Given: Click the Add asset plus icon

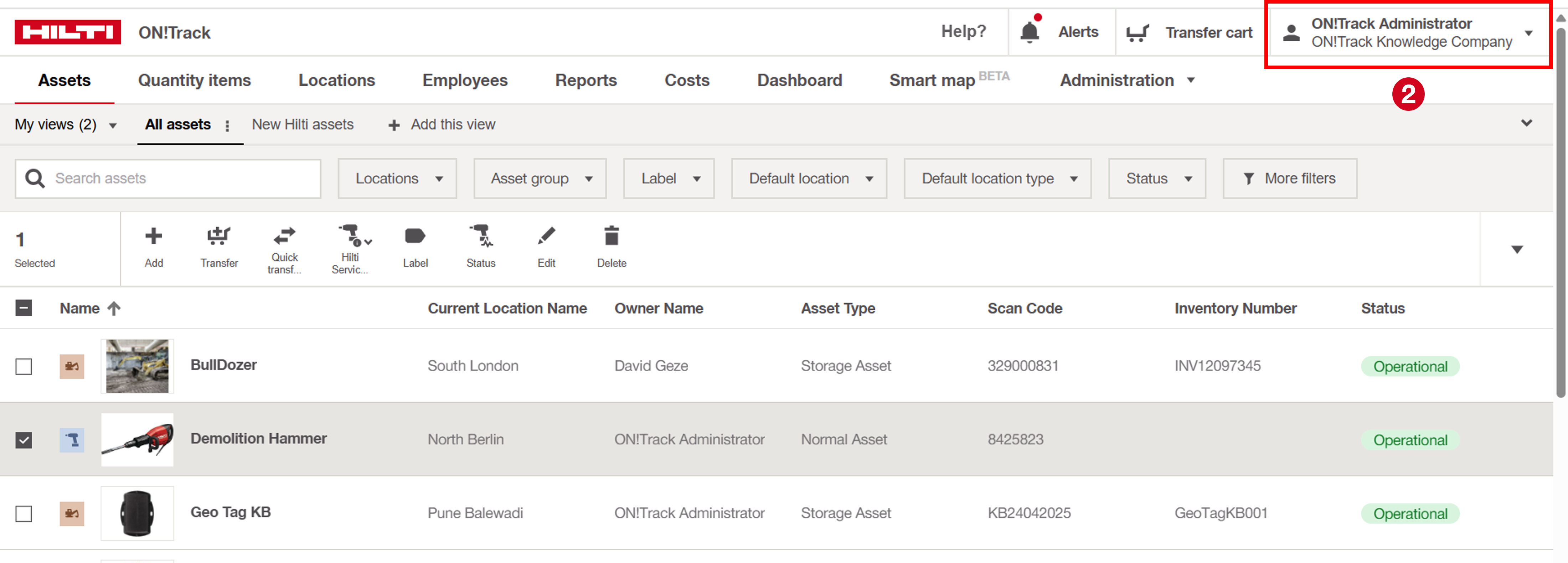Looking at the screenshot, I should coord(153,236).
